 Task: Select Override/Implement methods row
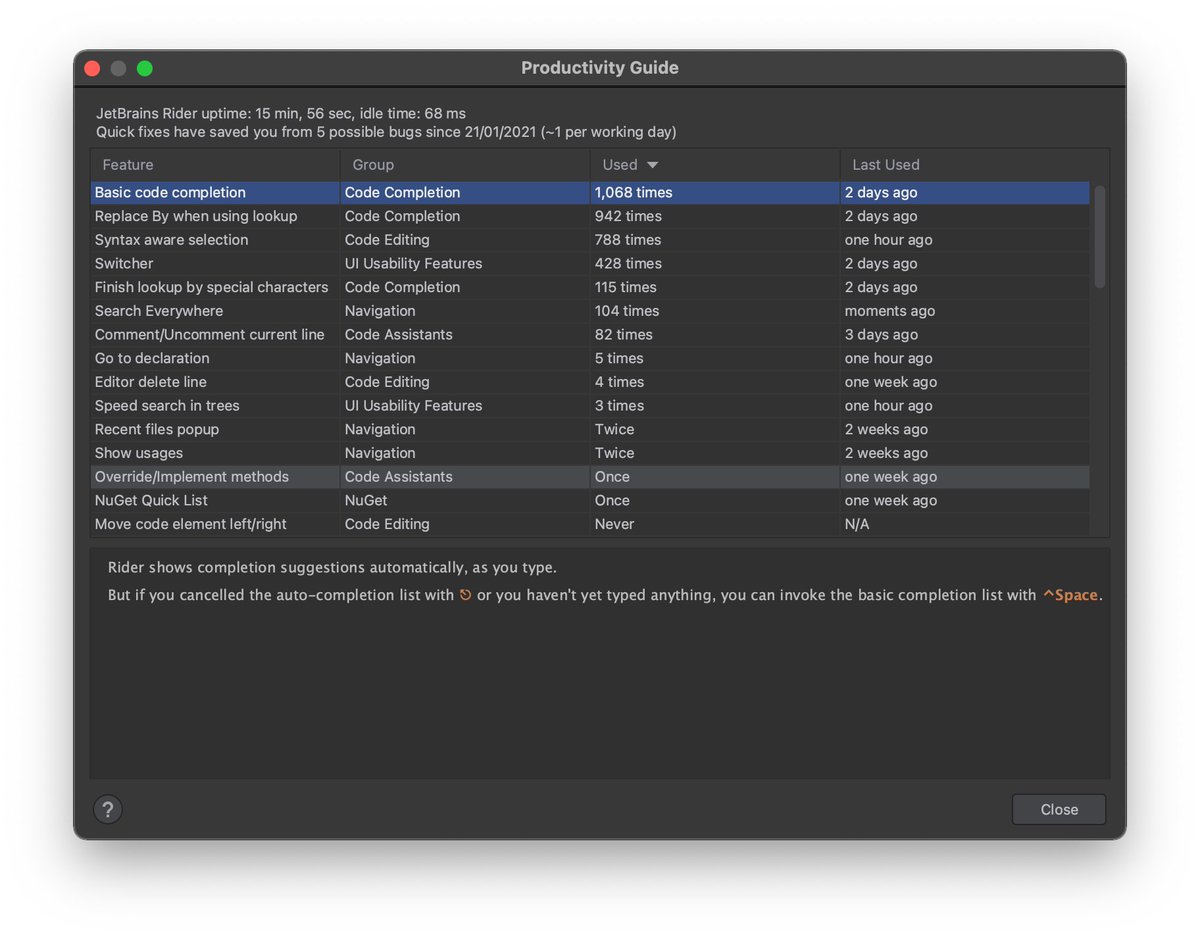pyautogui.click(x=590, y=477)
